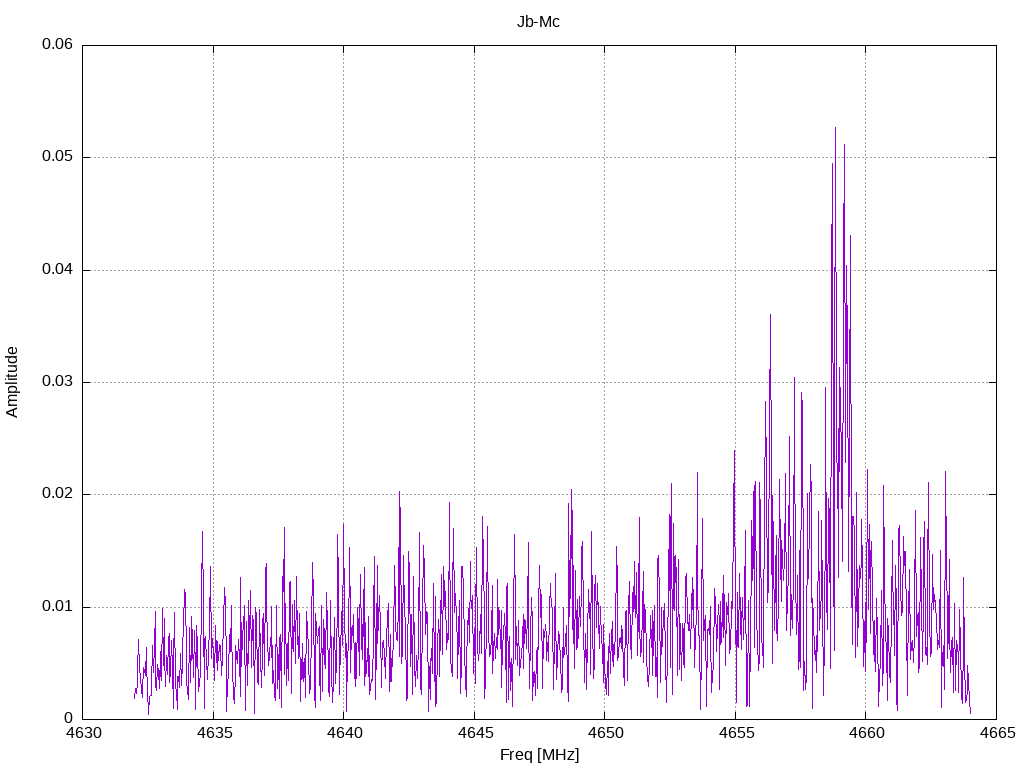This screenshot has height=768, width=1024.
Task: Click the 4635 x-axis tick label
Action: point(214,733)
